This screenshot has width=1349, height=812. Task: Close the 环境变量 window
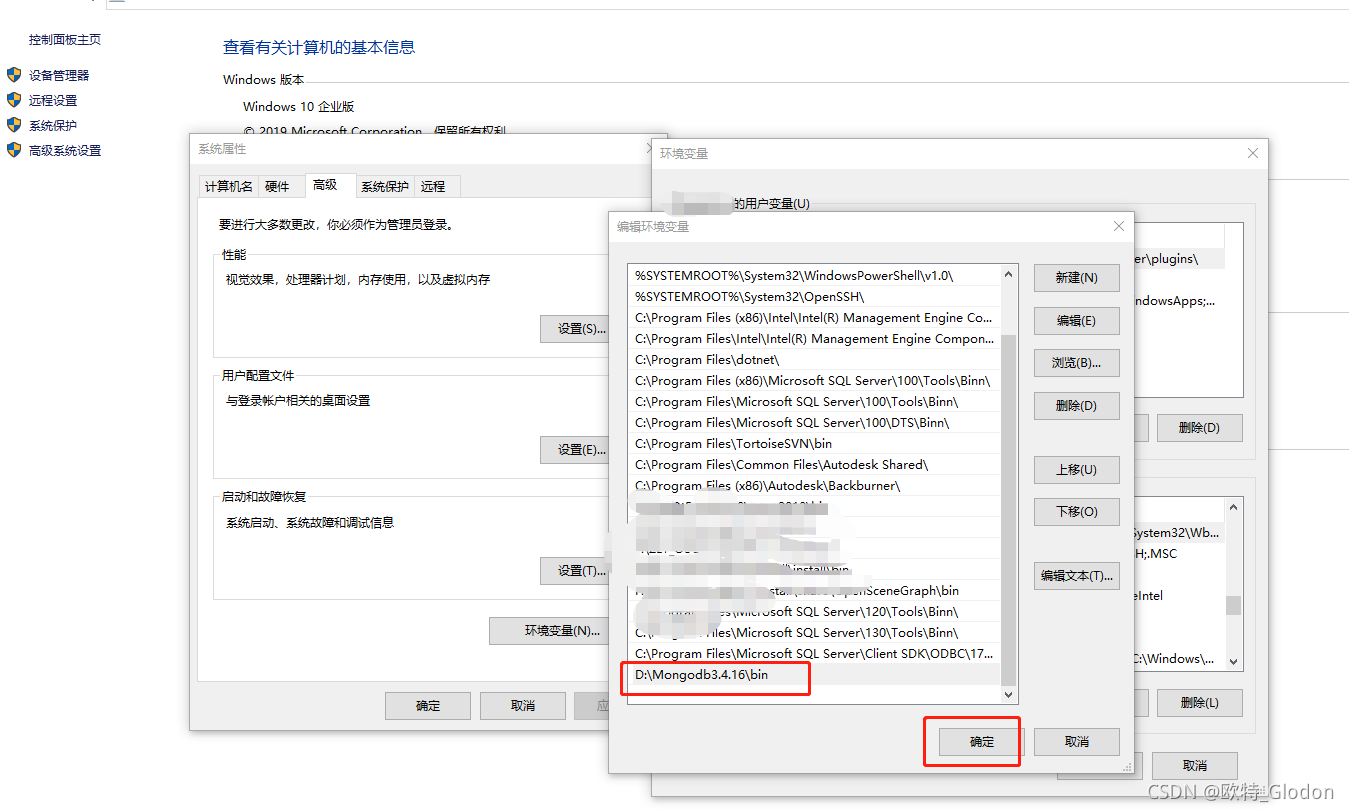click(x=1253, y=153)
